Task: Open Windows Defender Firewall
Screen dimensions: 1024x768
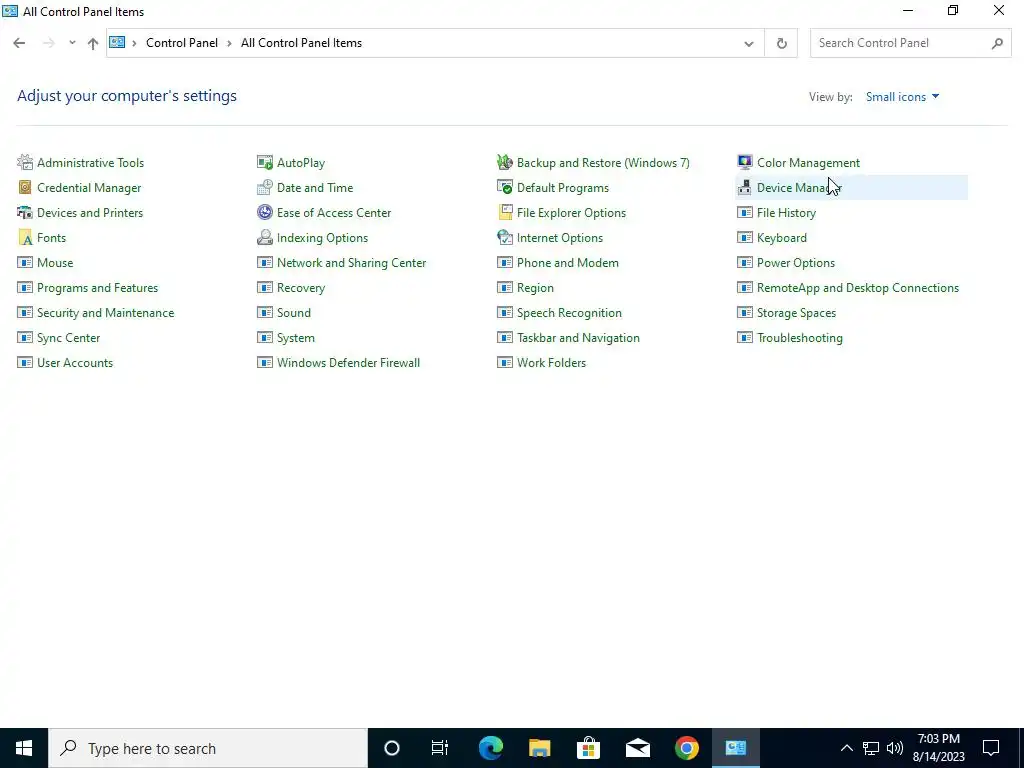Action: [x=348, y=362]
